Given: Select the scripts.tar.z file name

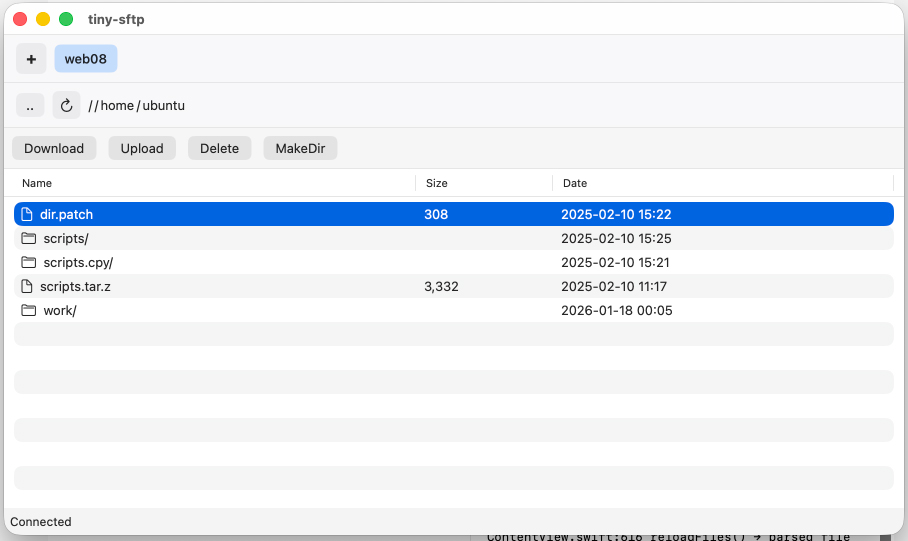Looking at the screenshot, I should tap(75, 286).
